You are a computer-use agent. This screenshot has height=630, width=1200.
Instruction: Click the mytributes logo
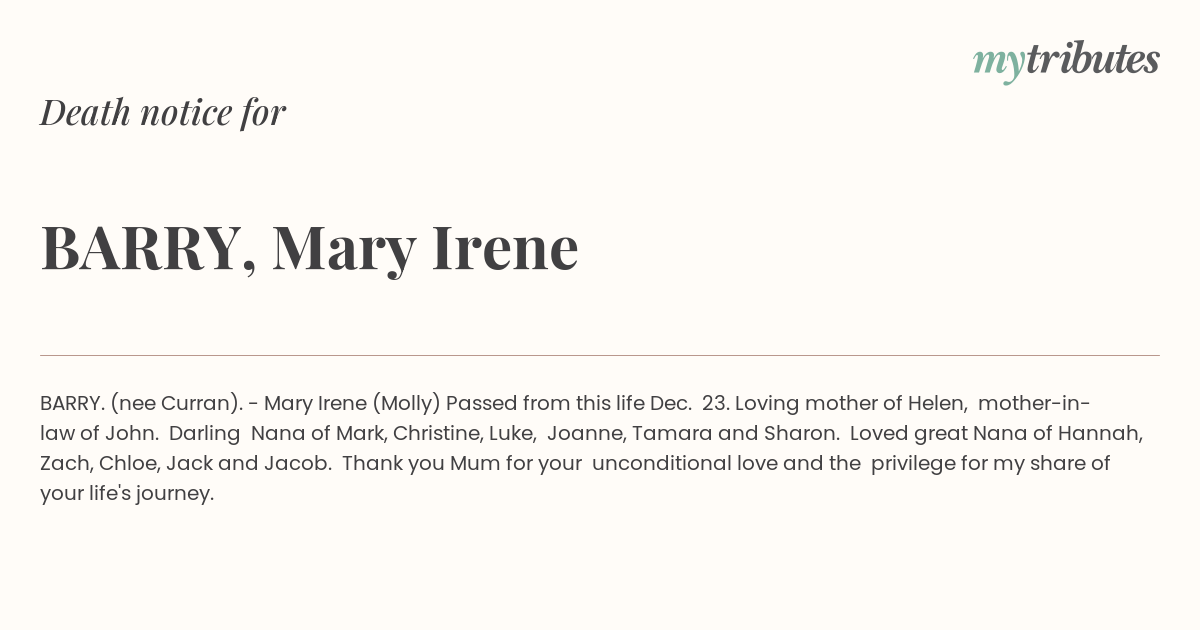(x=1066, y=60)
